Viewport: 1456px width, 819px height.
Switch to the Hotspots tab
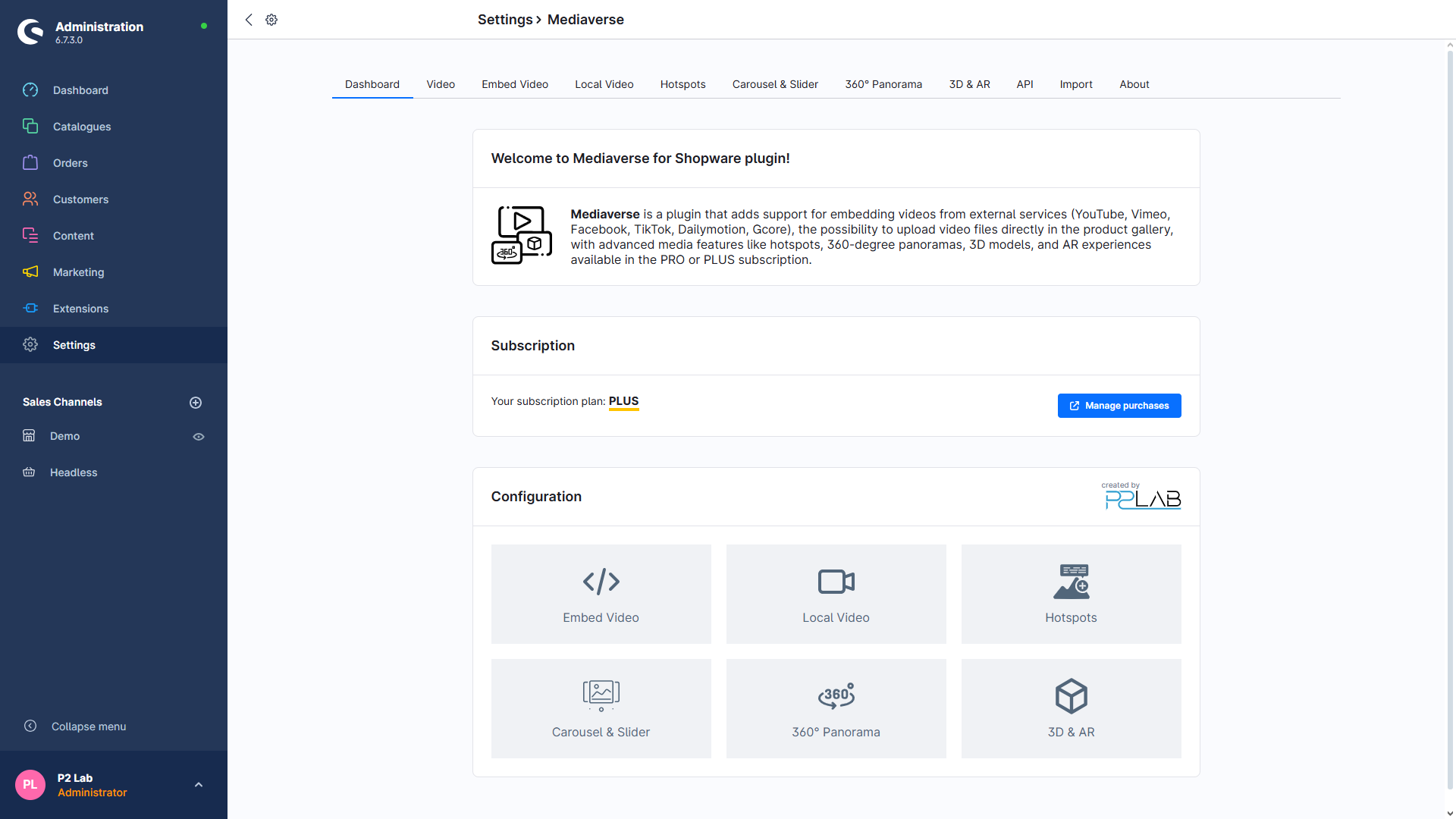pos(683,84)
